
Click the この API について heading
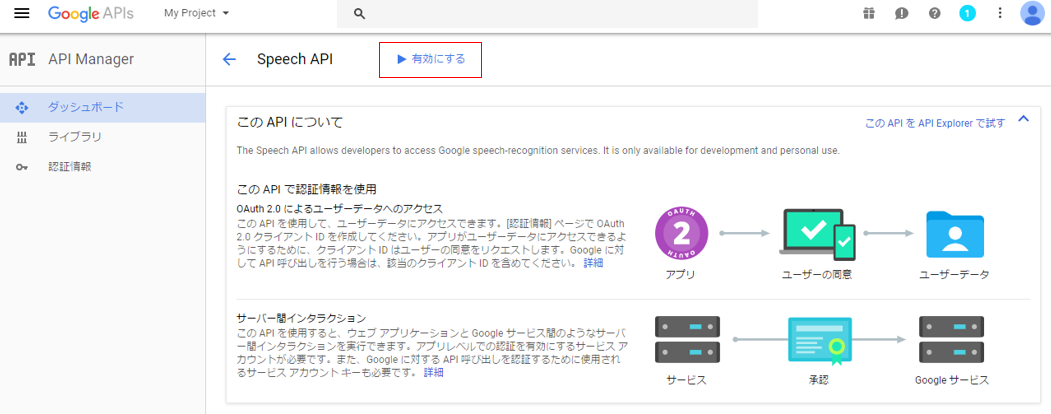point(290,122)
